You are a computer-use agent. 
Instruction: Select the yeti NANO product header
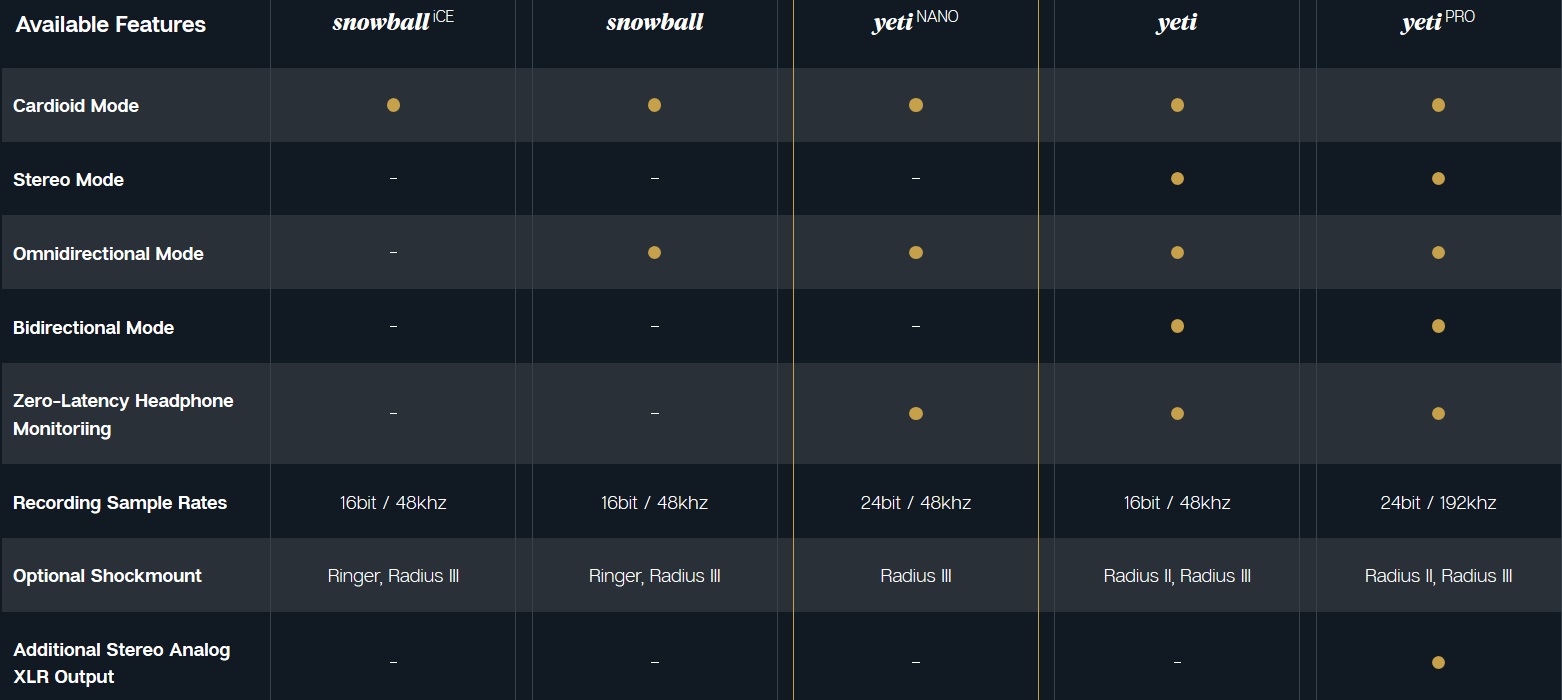(x=915, y=22)
